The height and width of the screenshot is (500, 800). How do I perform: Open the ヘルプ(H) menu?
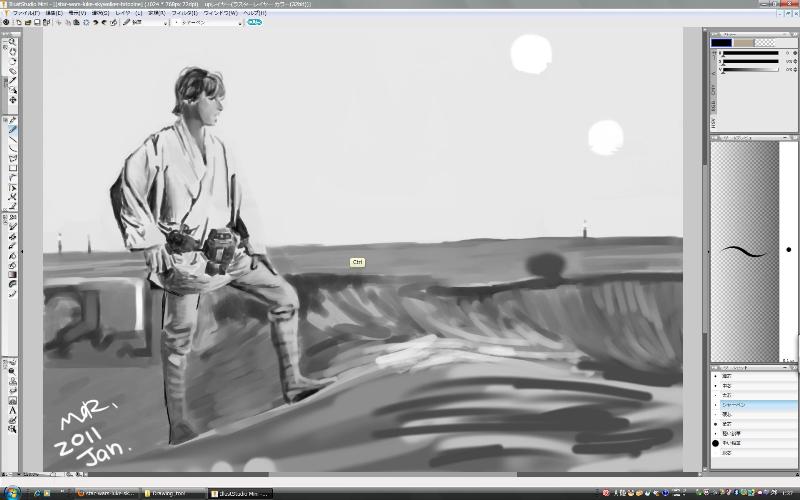[255, 13]
